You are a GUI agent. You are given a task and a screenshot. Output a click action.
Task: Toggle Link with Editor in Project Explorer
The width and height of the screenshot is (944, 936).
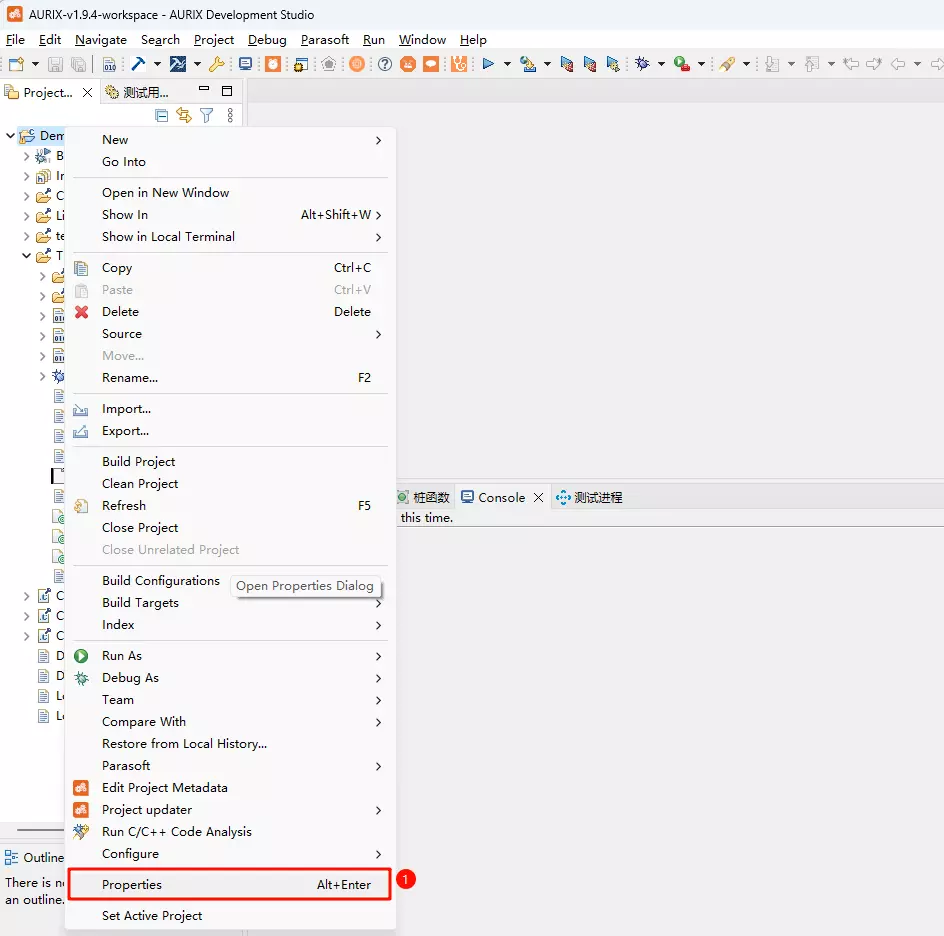click(x=184, y=116)
